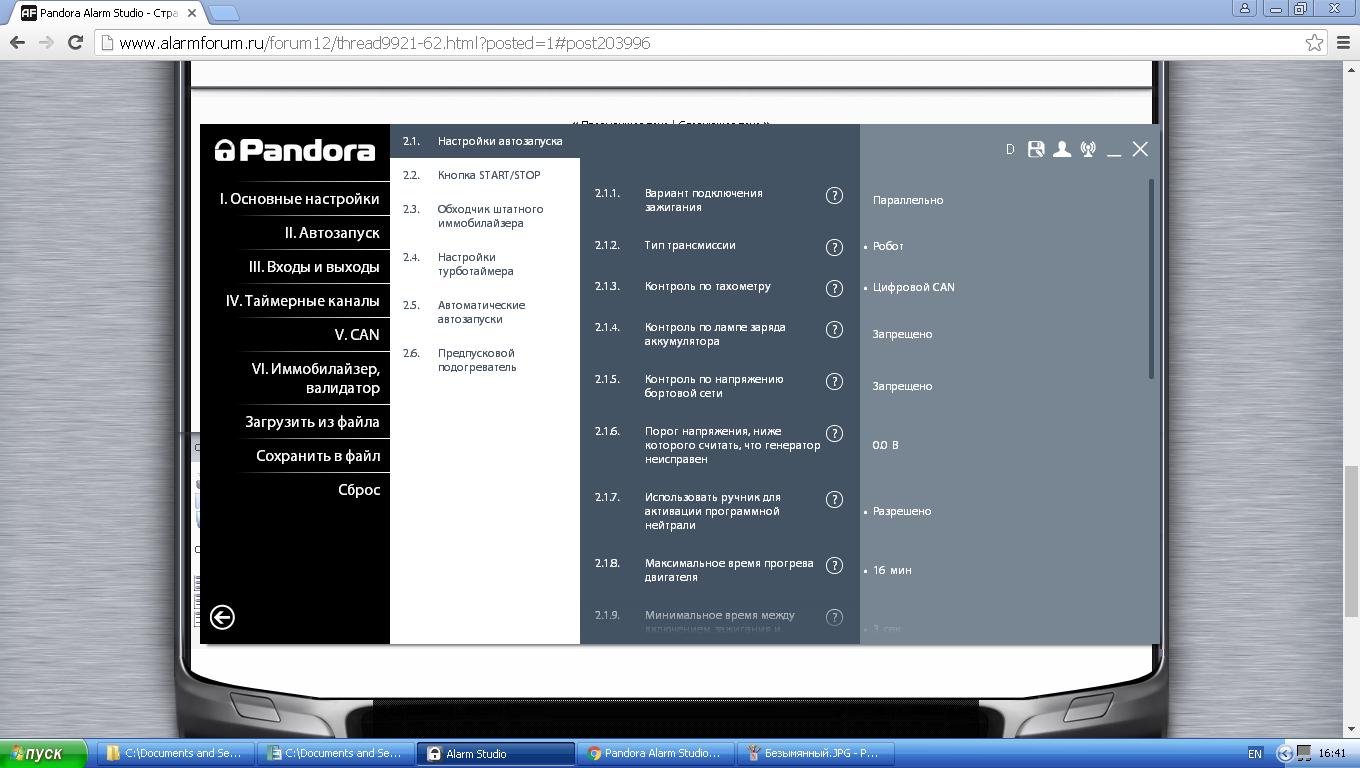Change Разрешено for handbrake neutral activation

coord(902,511)
